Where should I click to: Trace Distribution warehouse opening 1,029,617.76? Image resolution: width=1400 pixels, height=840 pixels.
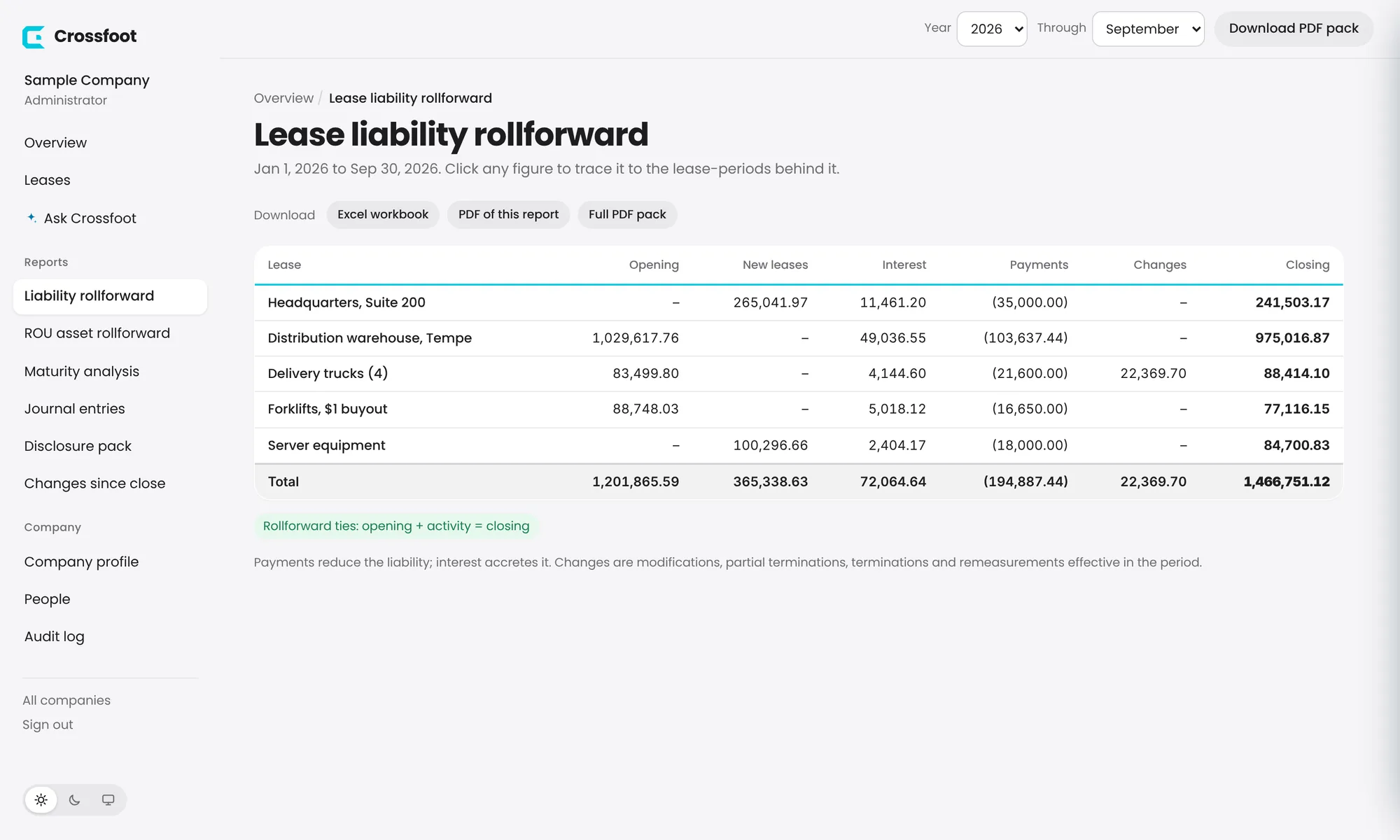tap(636, 338)
